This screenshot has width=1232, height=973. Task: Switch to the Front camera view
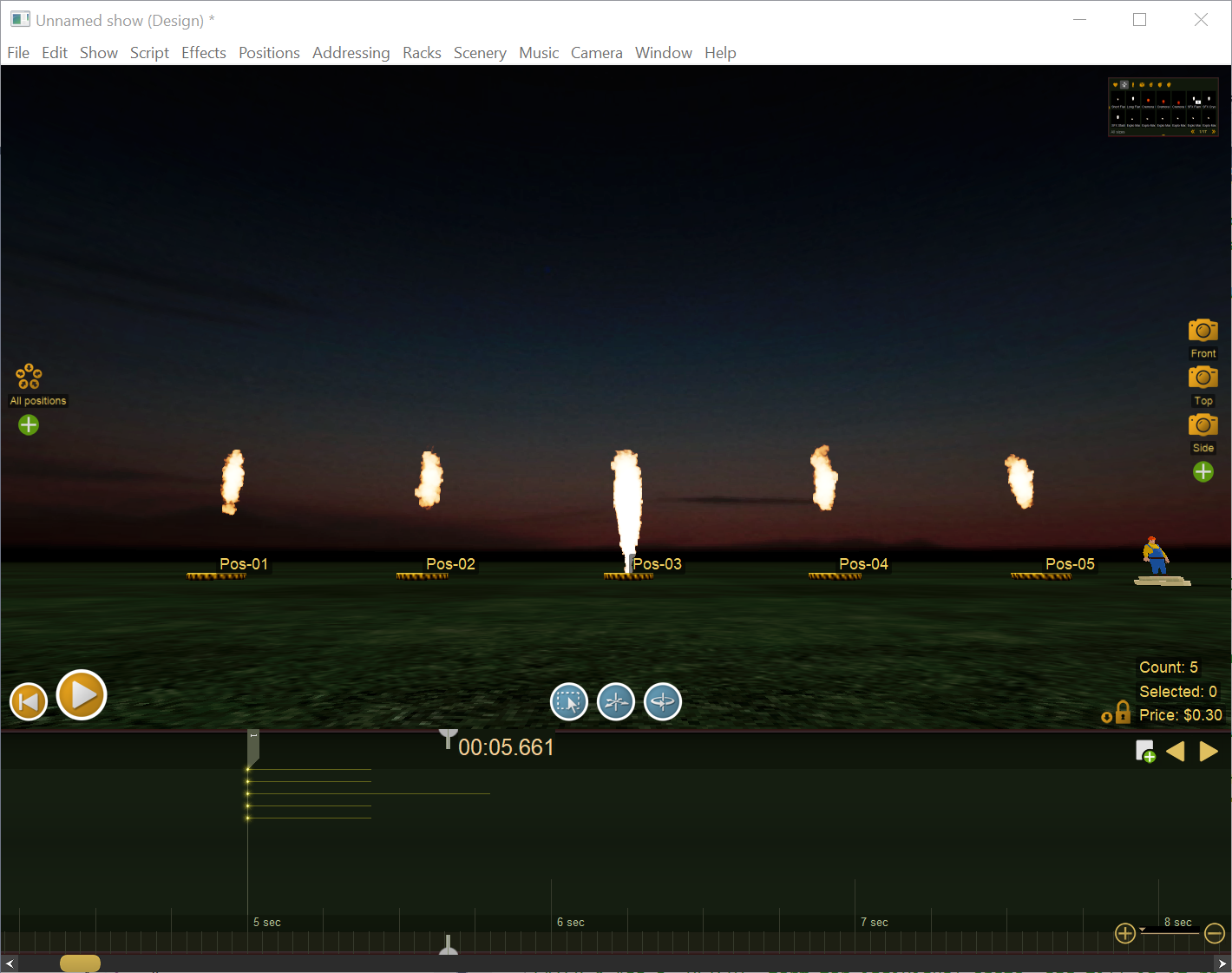(x=1203, y=330)
